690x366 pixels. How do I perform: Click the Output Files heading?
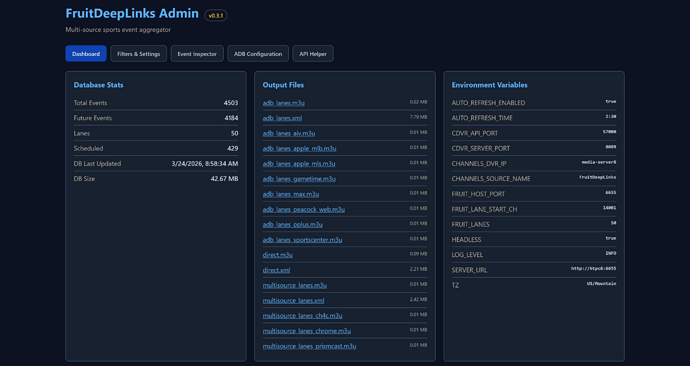[x=283, y=85]
